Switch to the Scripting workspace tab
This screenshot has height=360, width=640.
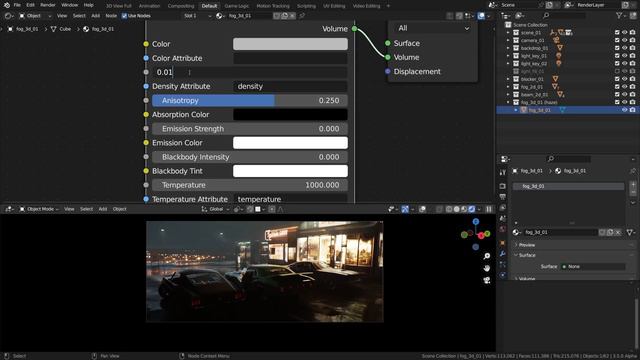pyautogui.click(x=306, y=6)
